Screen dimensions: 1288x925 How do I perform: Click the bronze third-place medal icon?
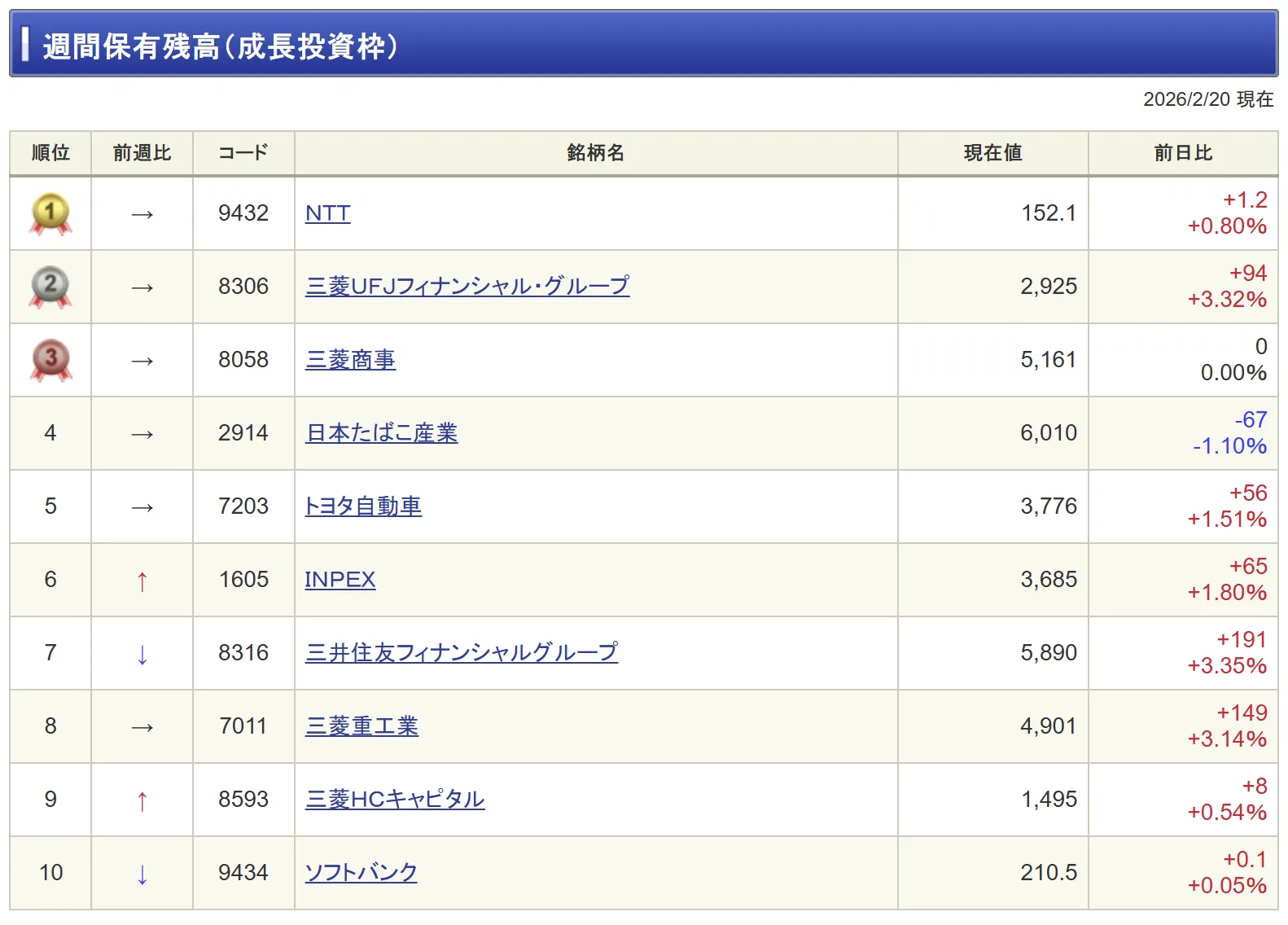[x=50, y=360]
